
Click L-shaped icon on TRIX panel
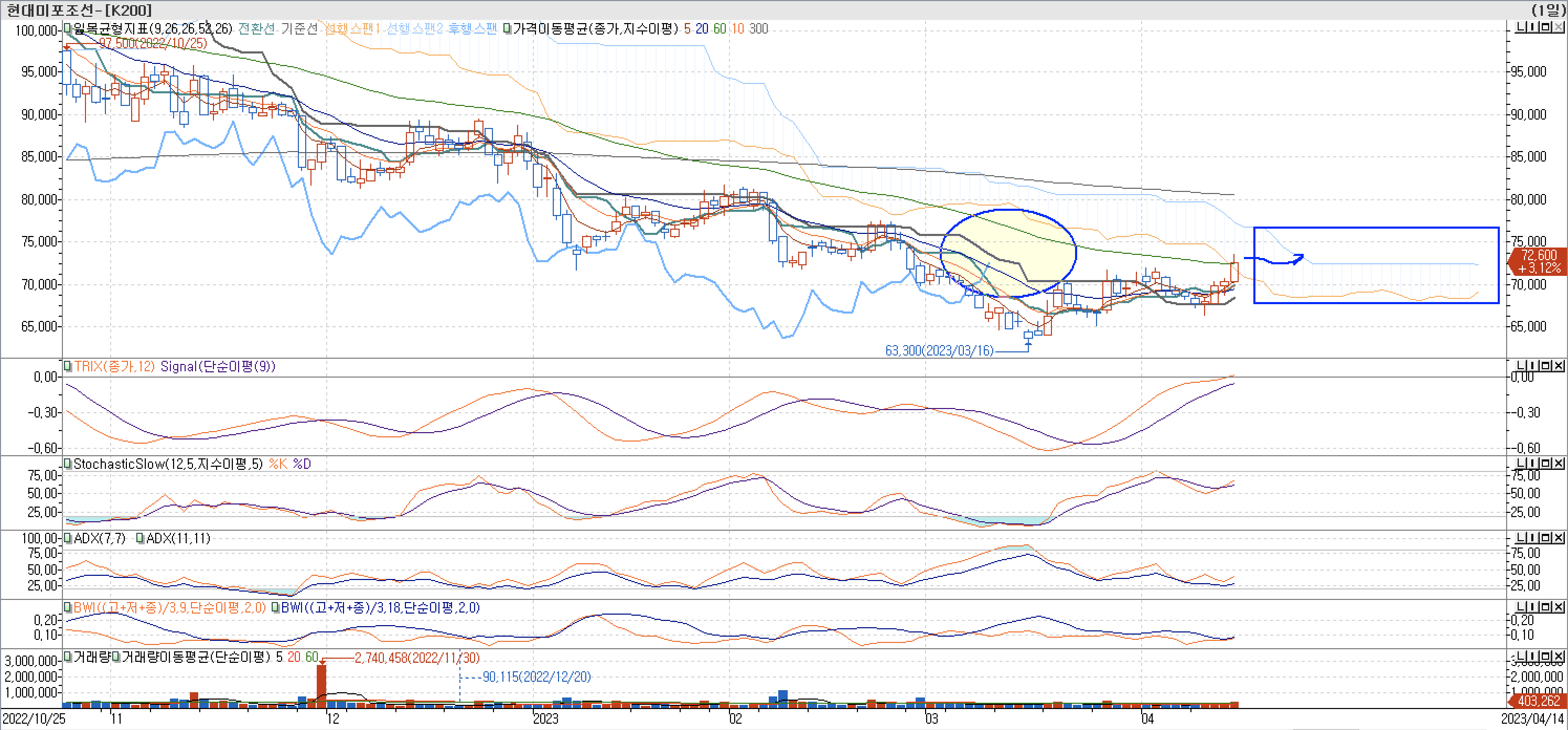(1521, 366)
